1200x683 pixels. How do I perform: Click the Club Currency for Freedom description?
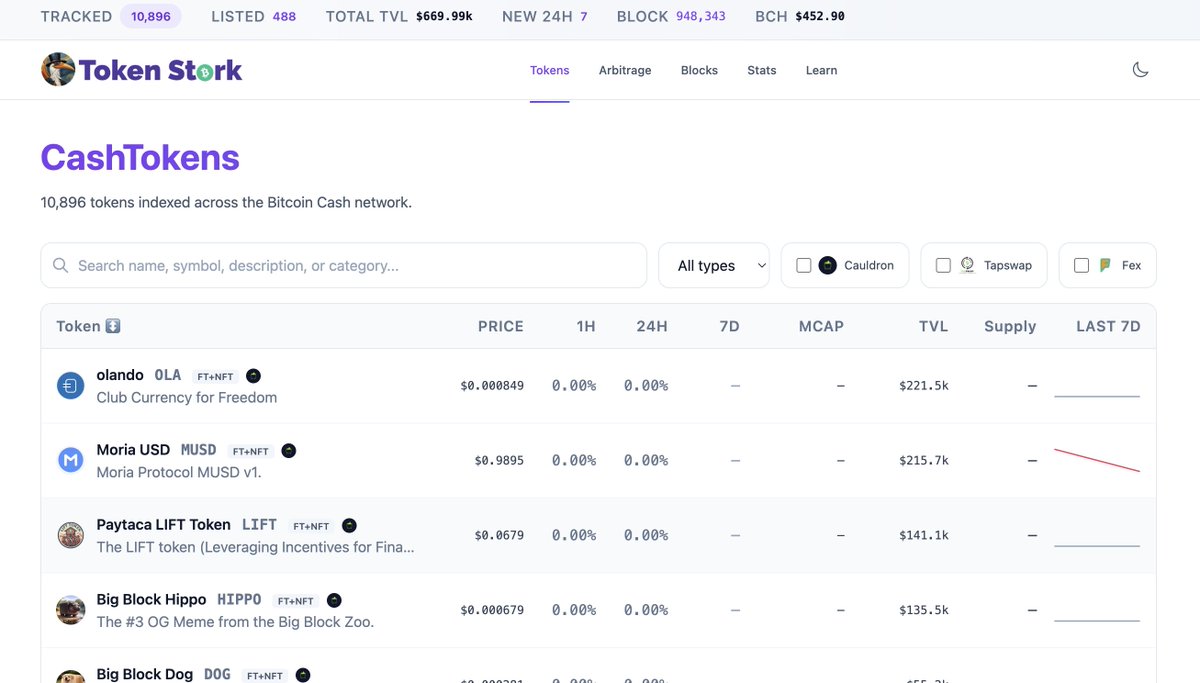tap(187, 397)
